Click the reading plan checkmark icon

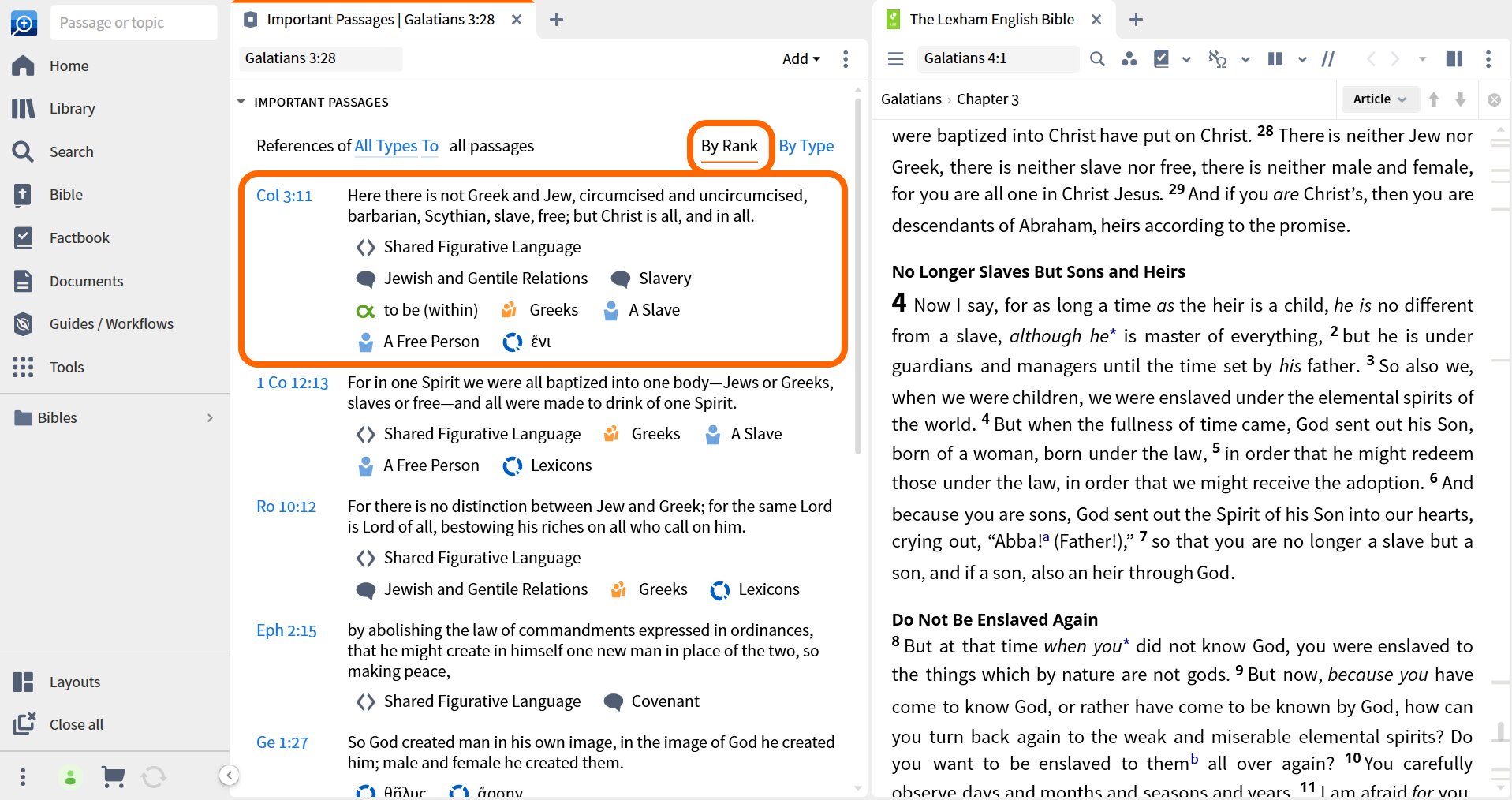[x=1162, y=58]
